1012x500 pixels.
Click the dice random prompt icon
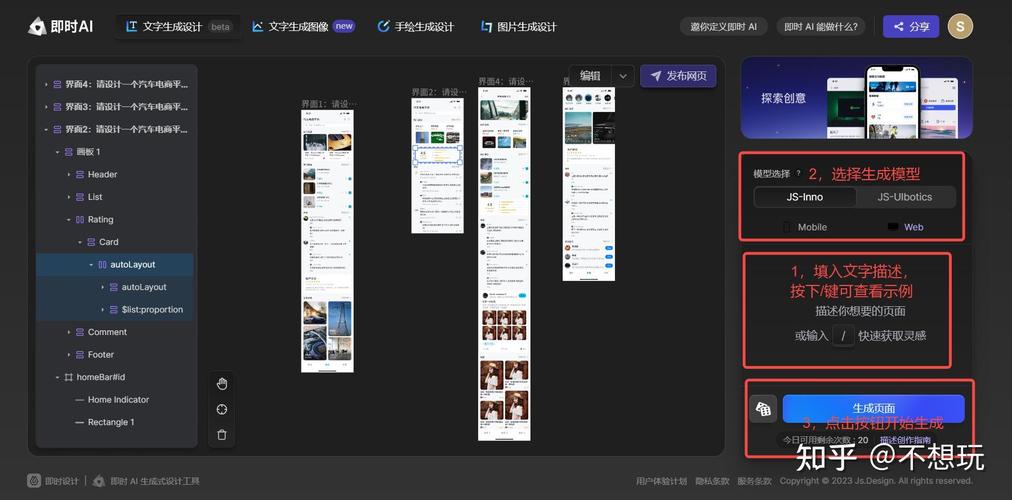coord(763,409)
